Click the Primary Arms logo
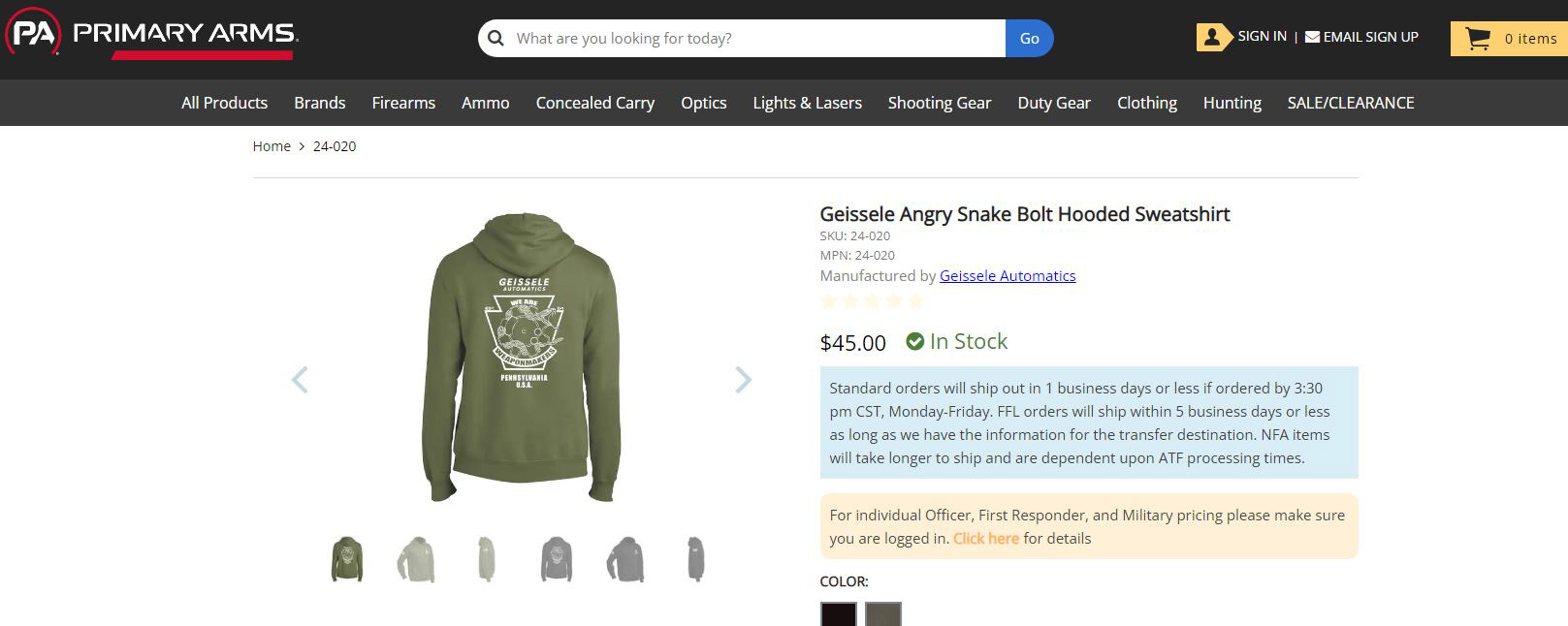The image size is (1568, 626). click(152, 36)
